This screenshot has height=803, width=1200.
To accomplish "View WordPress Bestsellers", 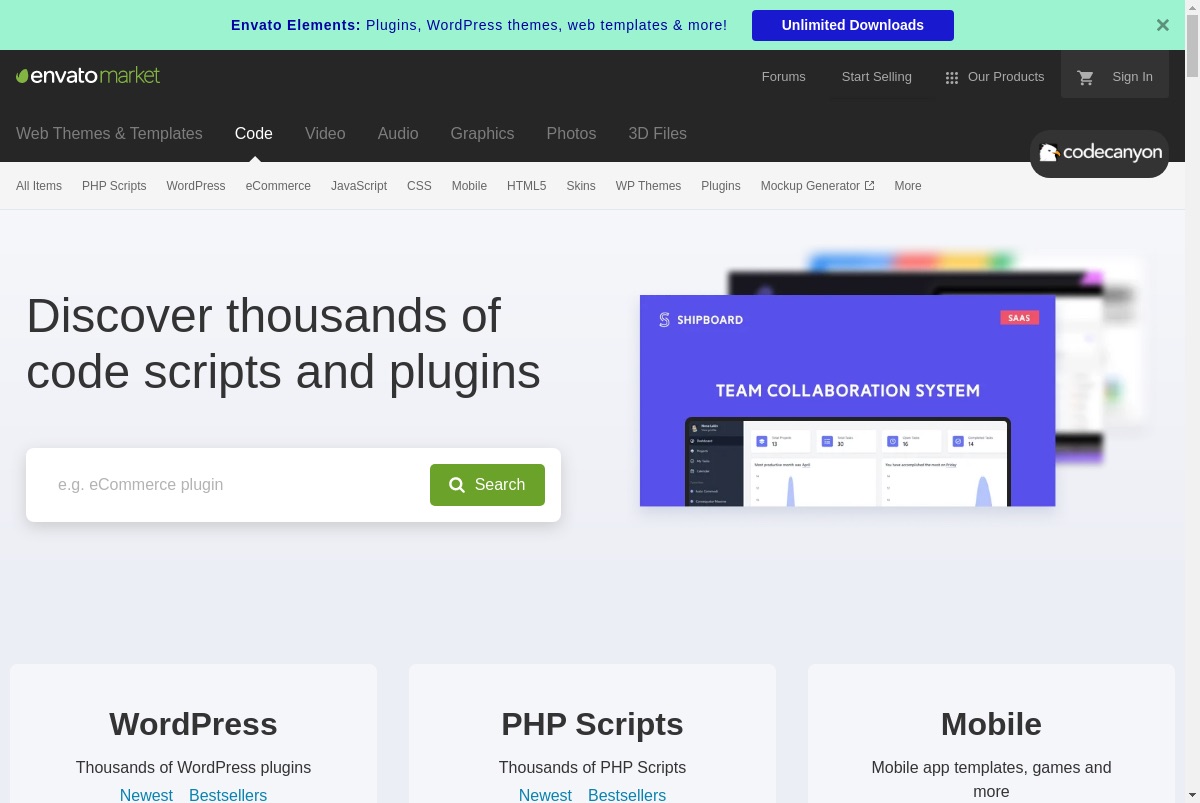I will click(228, 795).
